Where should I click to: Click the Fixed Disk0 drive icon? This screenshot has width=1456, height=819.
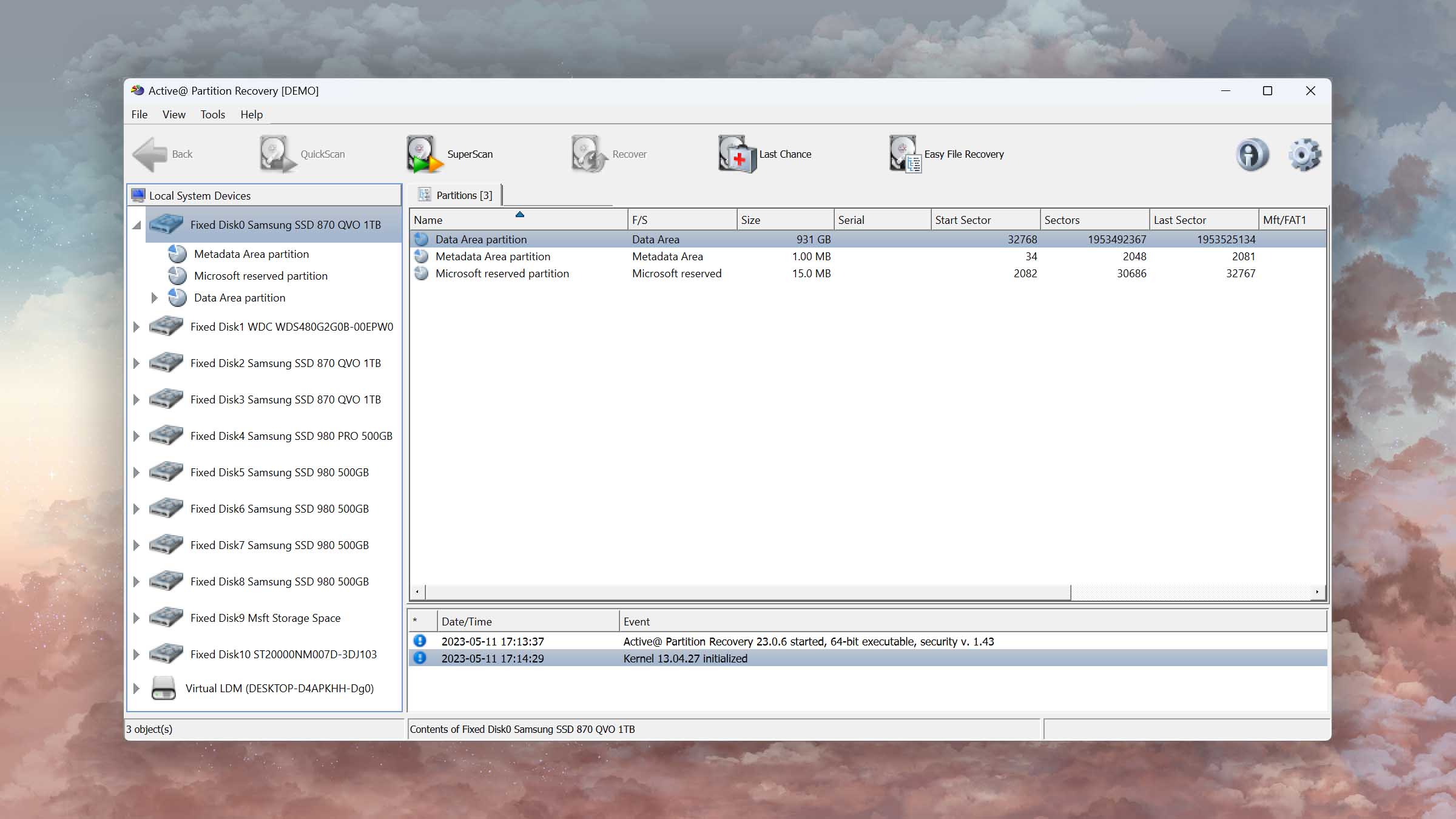(x=166, y=224)
